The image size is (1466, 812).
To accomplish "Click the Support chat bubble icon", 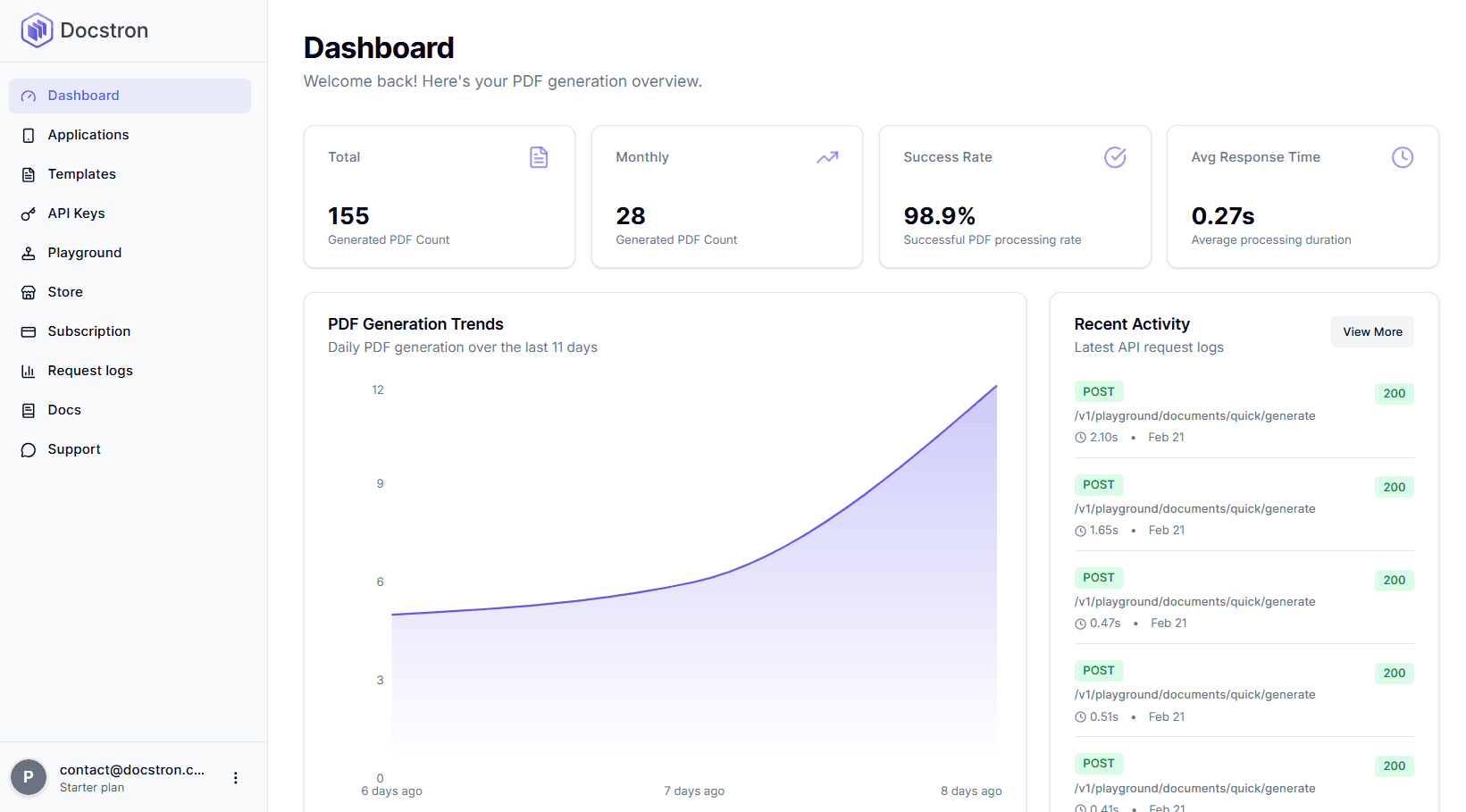I will click(29, 450).
